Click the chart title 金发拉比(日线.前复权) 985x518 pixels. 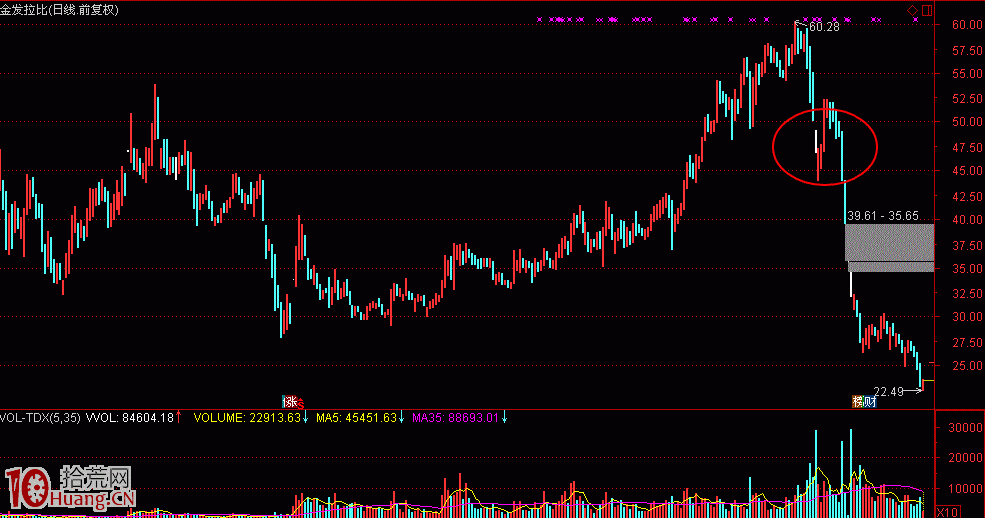[x=59, y=9]
